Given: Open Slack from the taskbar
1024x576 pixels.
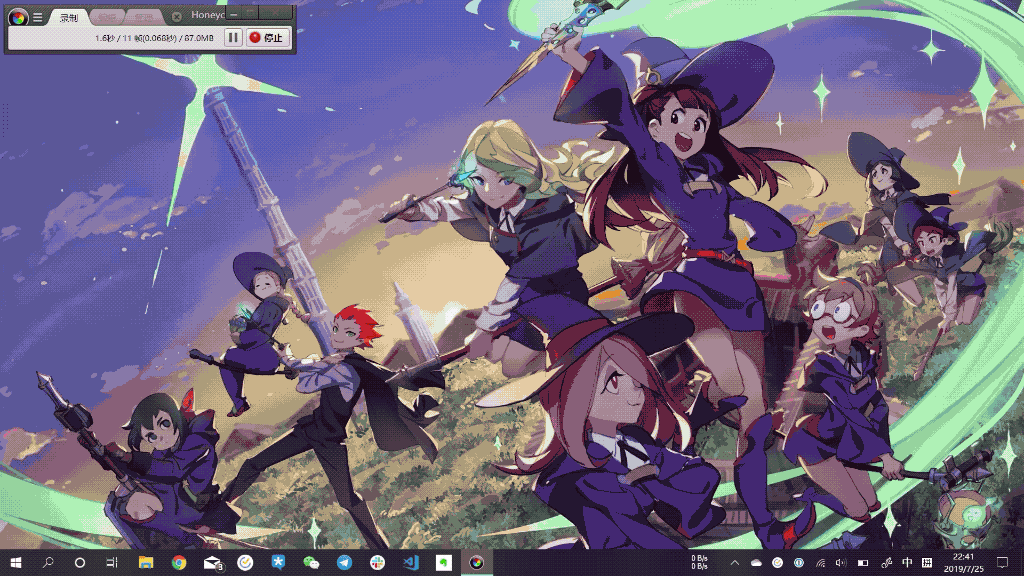Looking at the screenshot, I should [x=377, y=562].
